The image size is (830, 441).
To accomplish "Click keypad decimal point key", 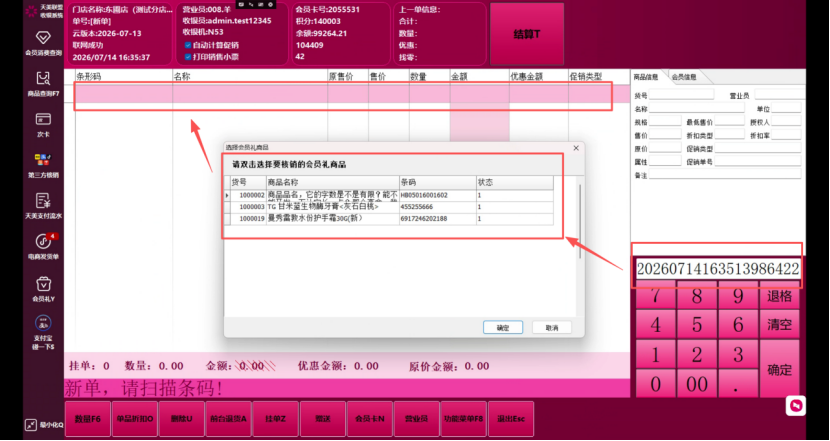I will (738, 384).
